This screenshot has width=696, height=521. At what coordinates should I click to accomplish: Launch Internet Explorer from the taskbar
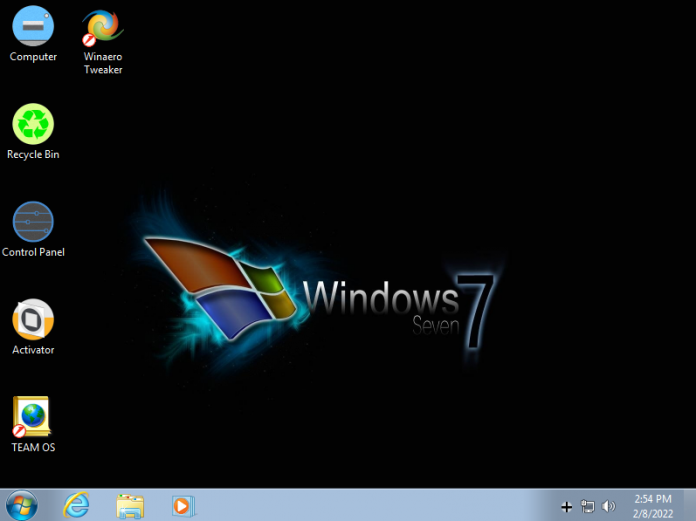(x=76, y=505)
